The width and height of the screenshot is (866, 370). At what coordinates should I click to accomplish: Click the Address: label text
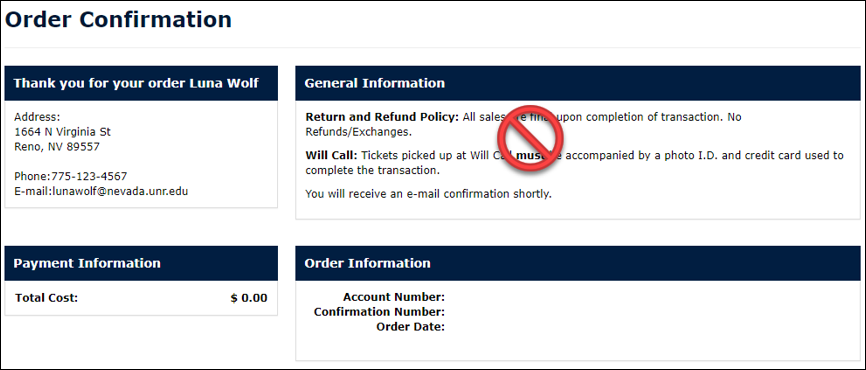tap(37, 117)
